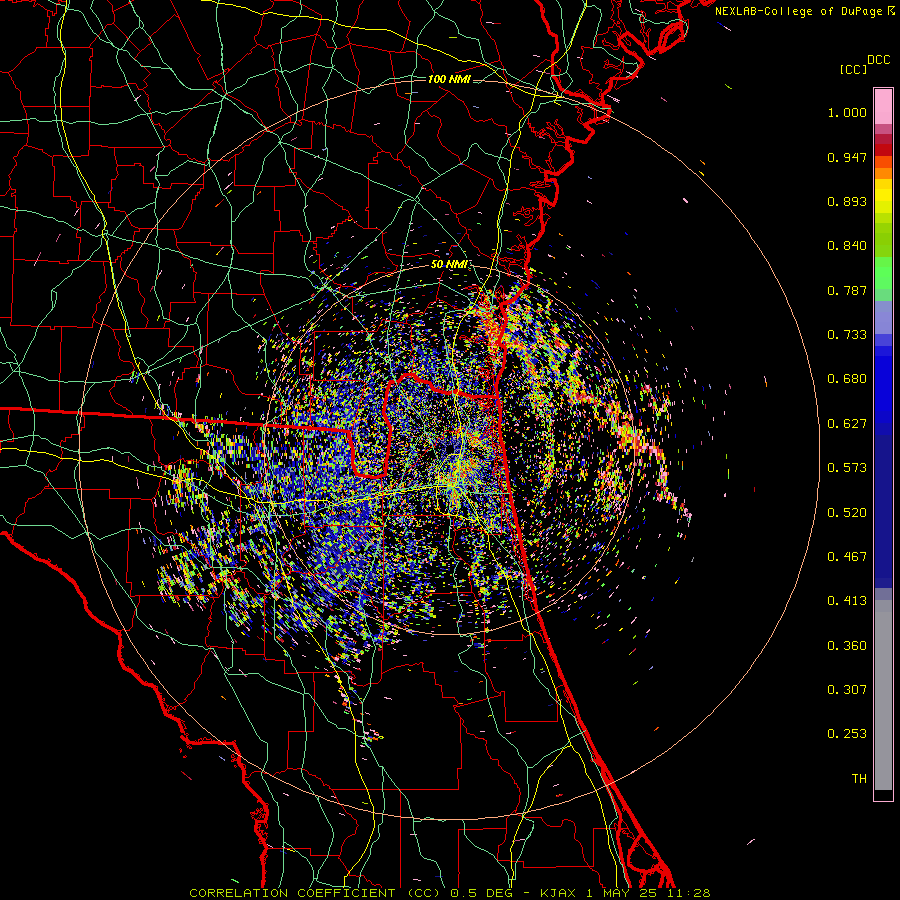Click the 11:28 time stamp in caption

click(x=690, y=893)
